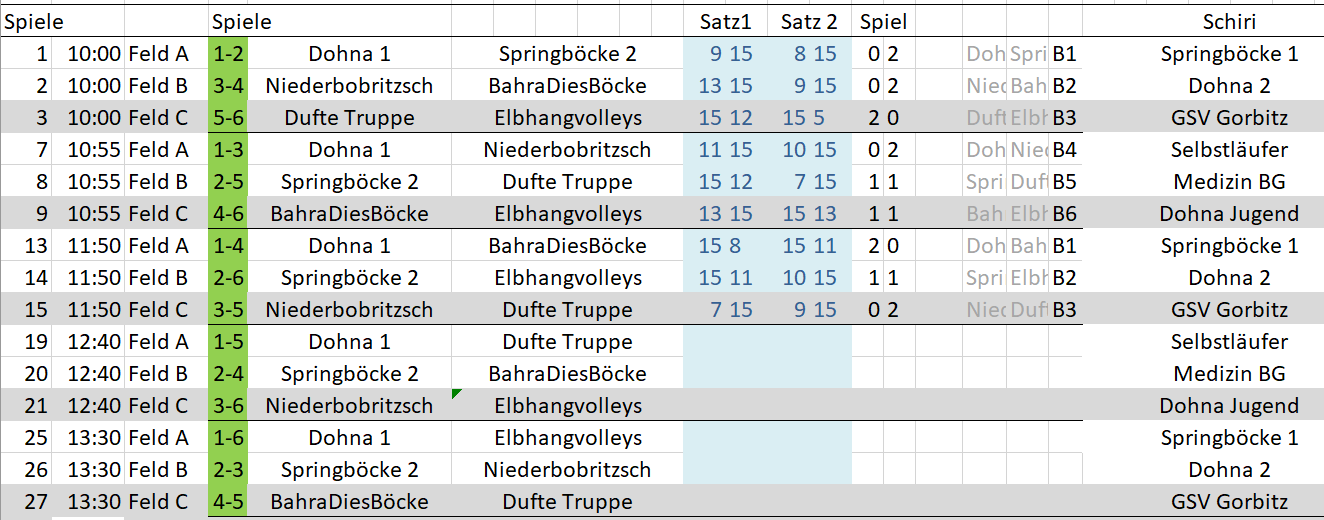Select the green 4-5 pairing cell
Image resolution: width=1324 pixels, height=520 pixels.
(228, 502)
